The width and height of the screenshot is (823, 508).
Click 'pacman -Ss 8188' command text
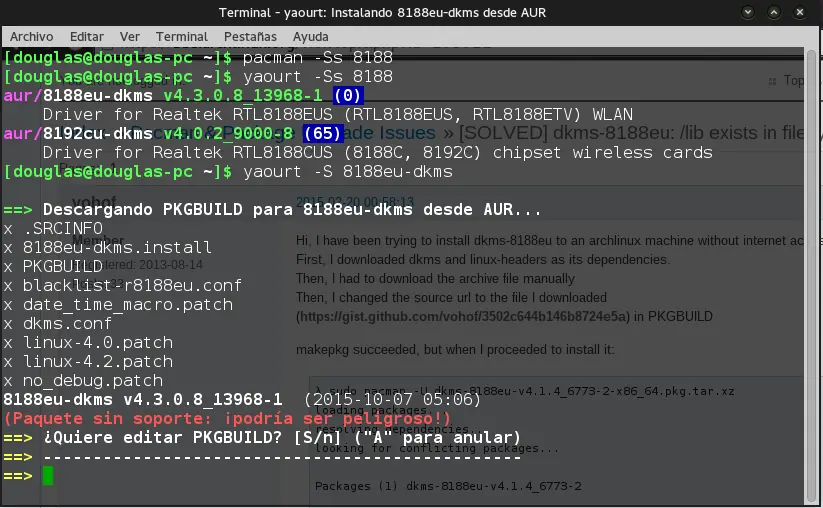[318, 58]
